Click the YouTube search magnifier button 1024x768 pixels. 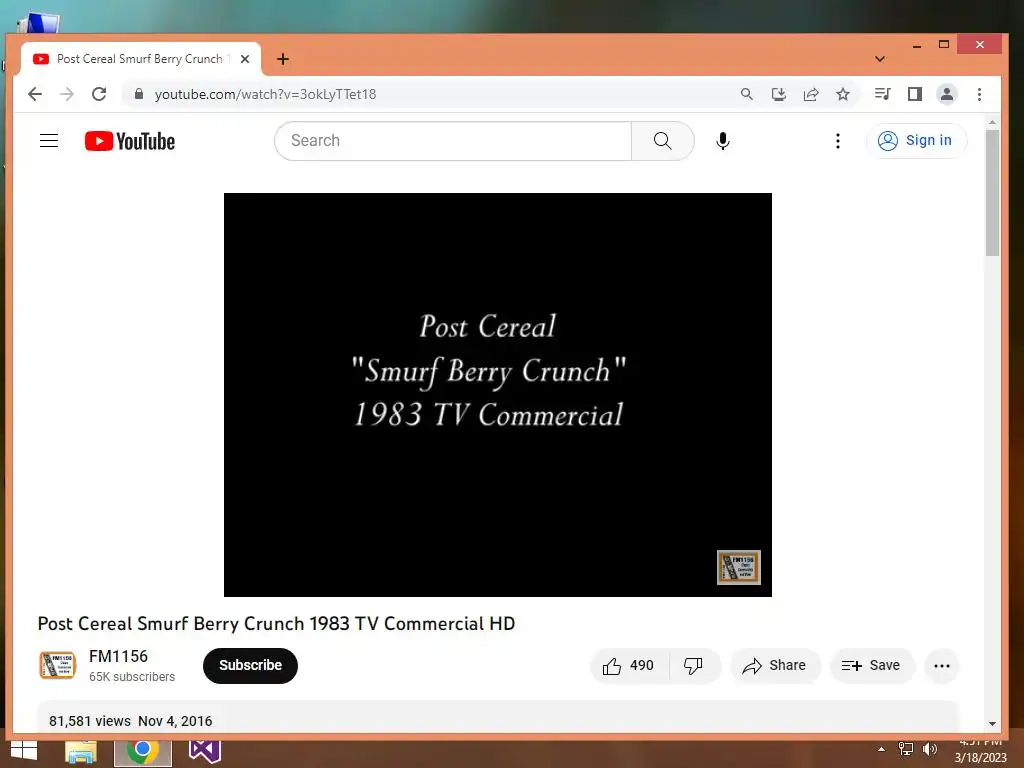click(662, 140)
